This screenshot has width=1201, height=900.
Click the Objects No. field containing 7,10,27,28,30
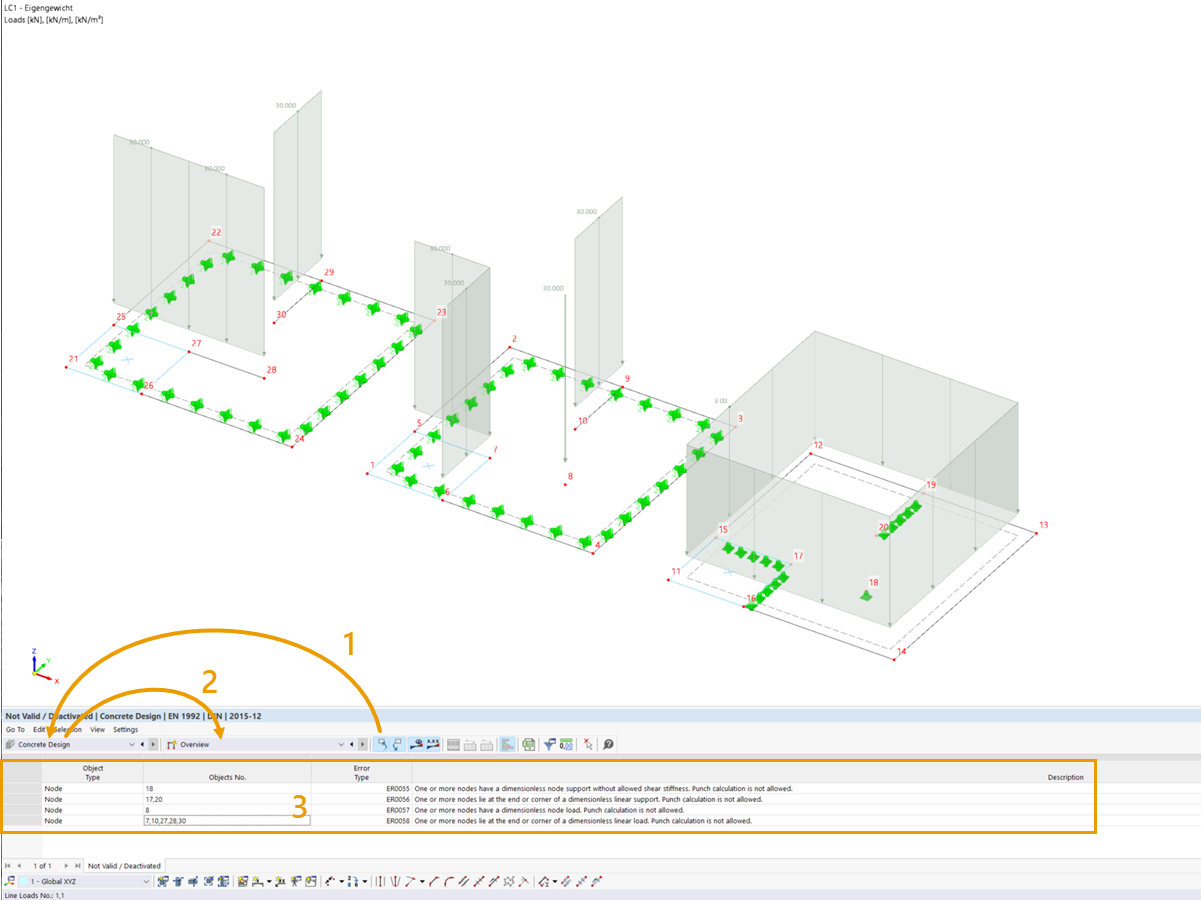pos(225,820)
